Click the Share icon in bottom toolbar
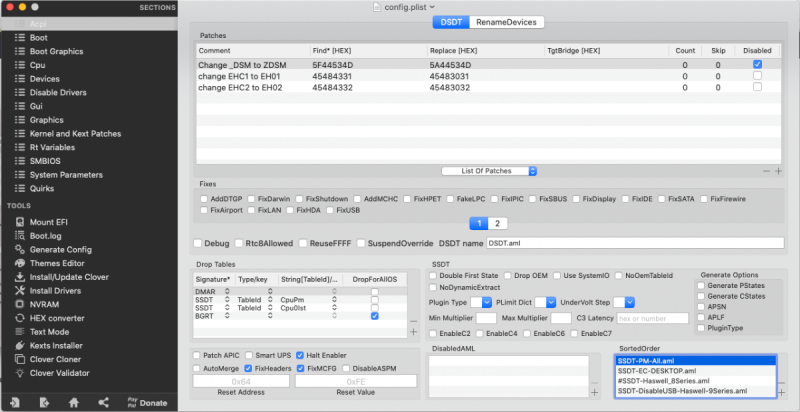The height and width of the screenshot is (412, 800). (x=104, y=402)
